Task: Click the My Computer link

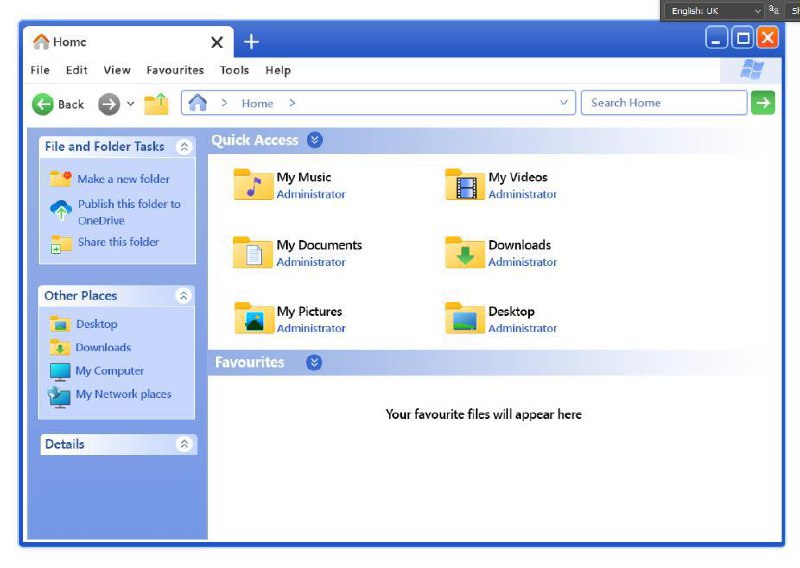Action: pyautogui.click(x=110, y=371)
